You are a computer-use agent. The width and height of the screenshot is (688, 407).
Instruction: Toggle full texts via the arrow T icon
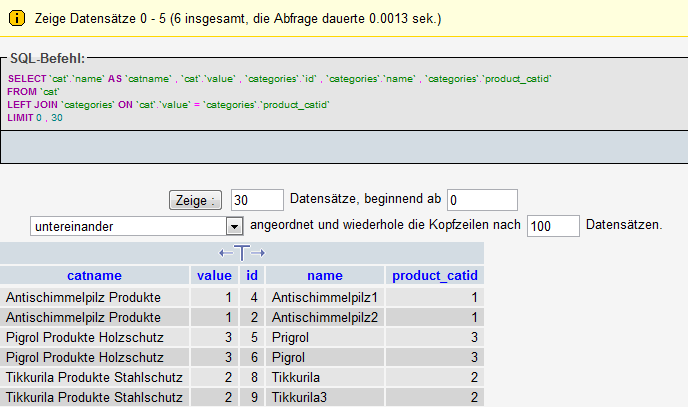click(x=242, y=253)
